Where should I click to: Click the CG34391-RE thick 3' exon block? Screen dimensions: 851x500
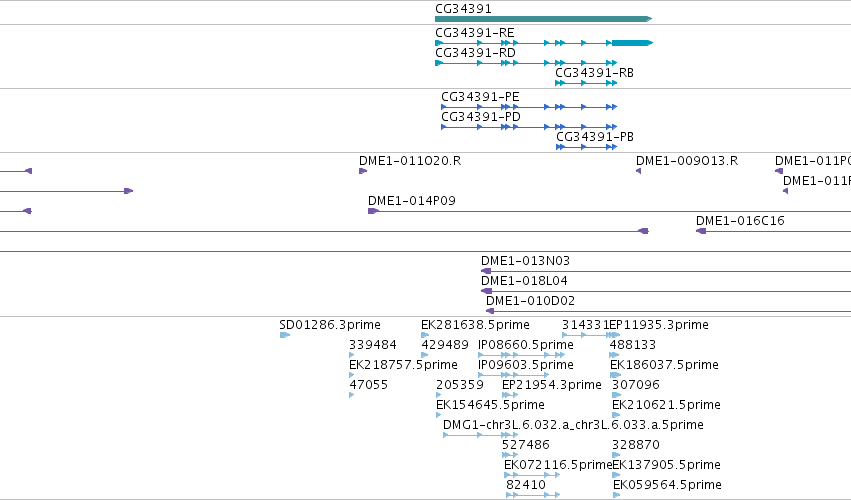pos(632,43)
